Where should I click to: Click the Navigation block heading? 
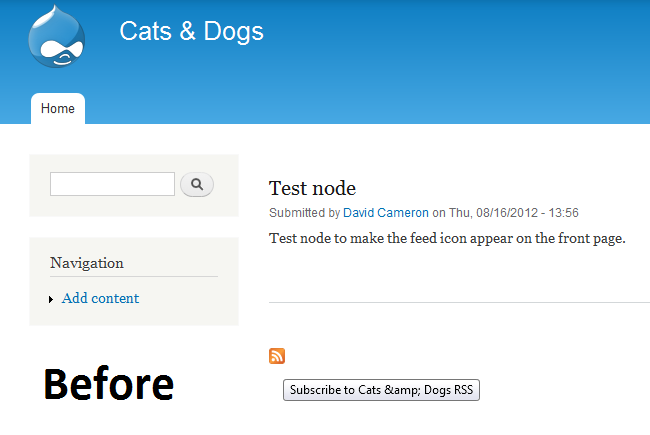tap(87, 263)
